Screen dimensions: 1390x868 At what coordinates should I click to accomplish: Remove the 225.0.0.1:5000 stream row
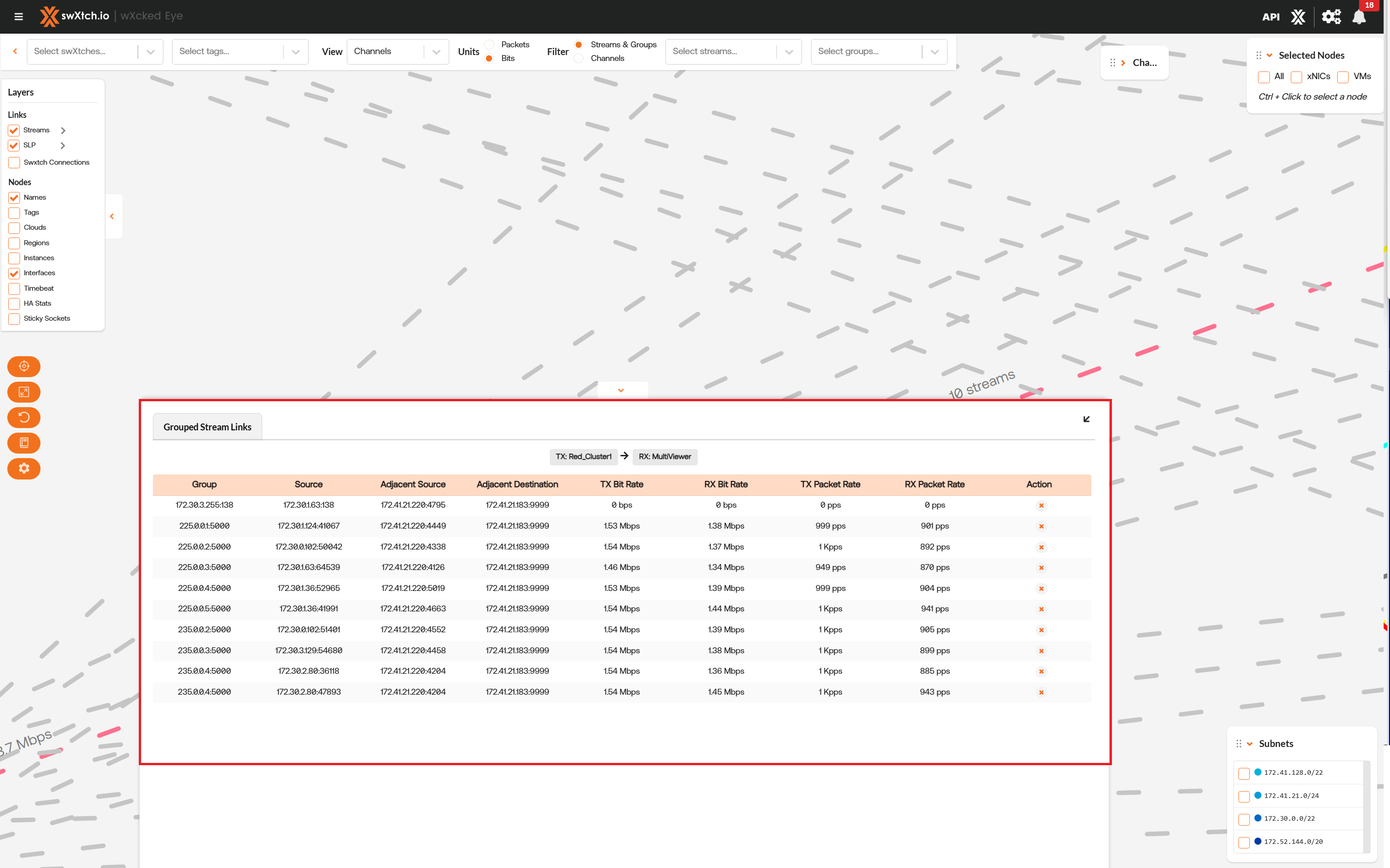click(x=1041, y=526)
